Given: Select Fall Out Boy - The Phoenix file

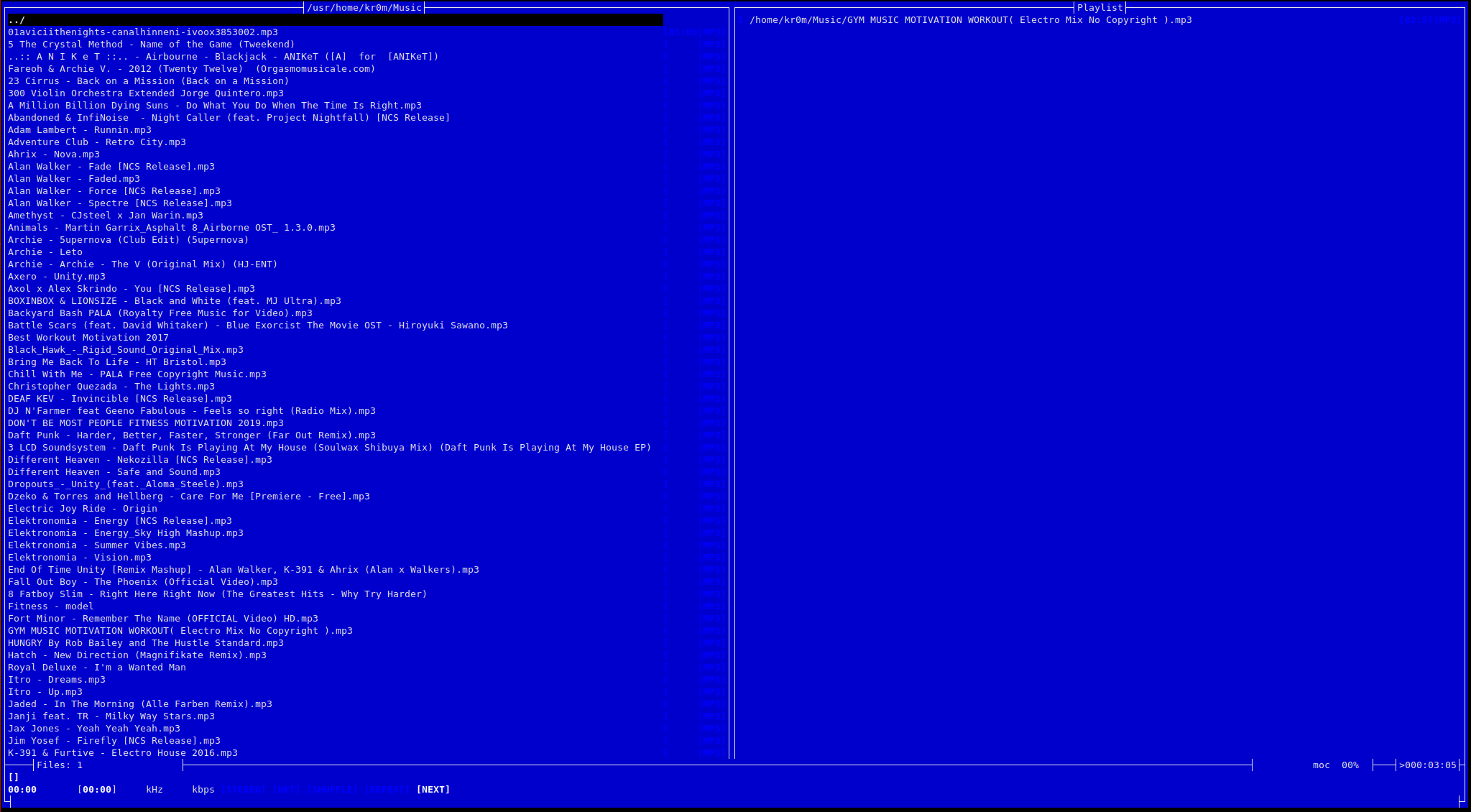Looking at the screenshot, I should pos(143,582).
